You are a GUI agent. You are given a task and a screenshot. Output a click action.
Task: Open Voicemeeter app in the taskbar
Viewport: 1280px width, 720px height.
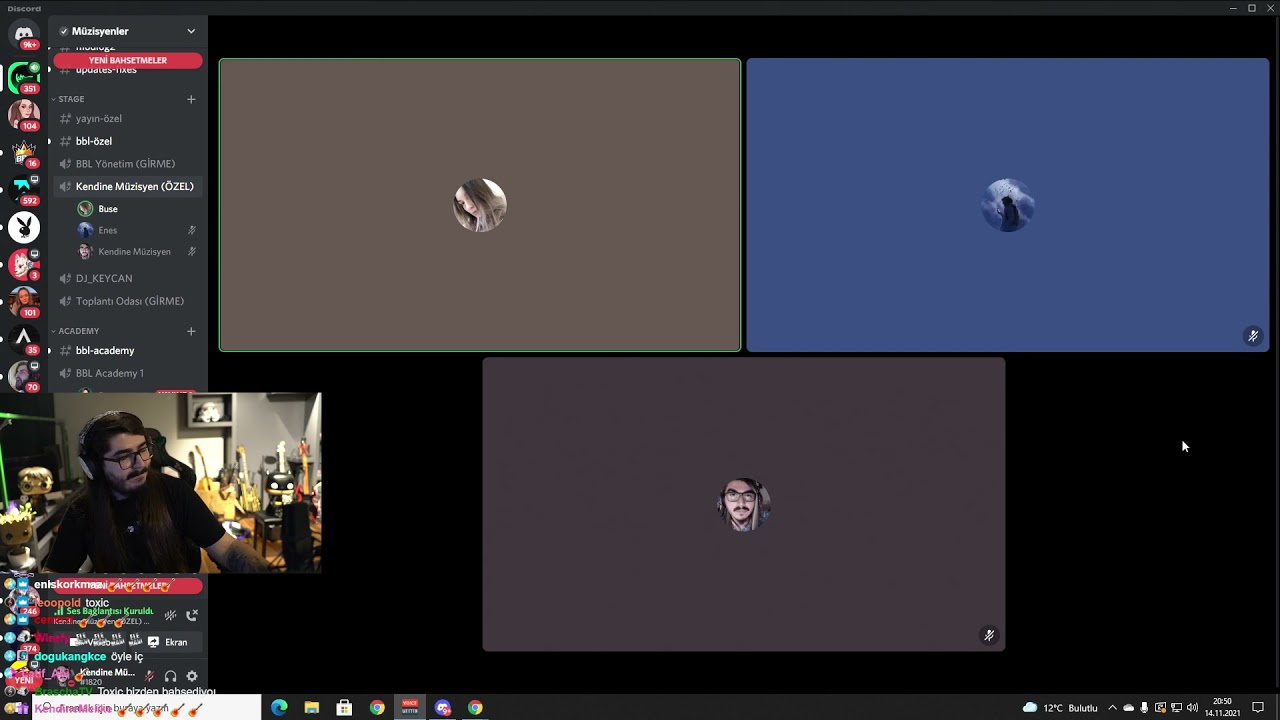click(410, 707)
